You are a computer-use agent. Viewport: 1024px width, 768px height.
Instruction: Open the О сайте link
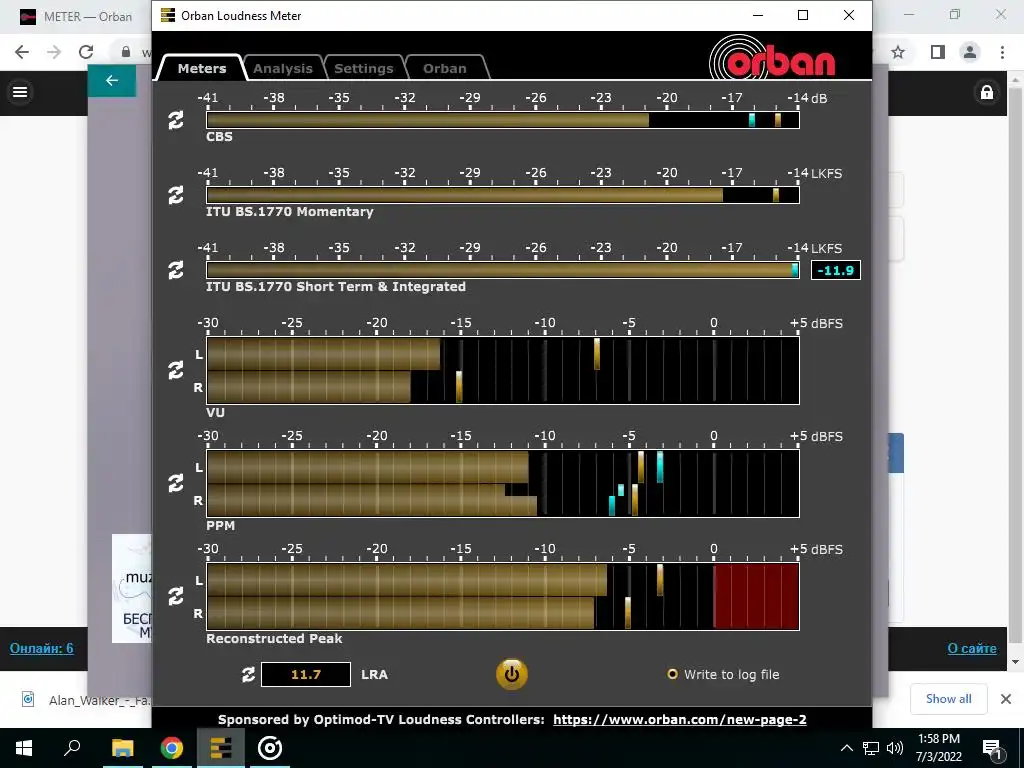[972, 648]
